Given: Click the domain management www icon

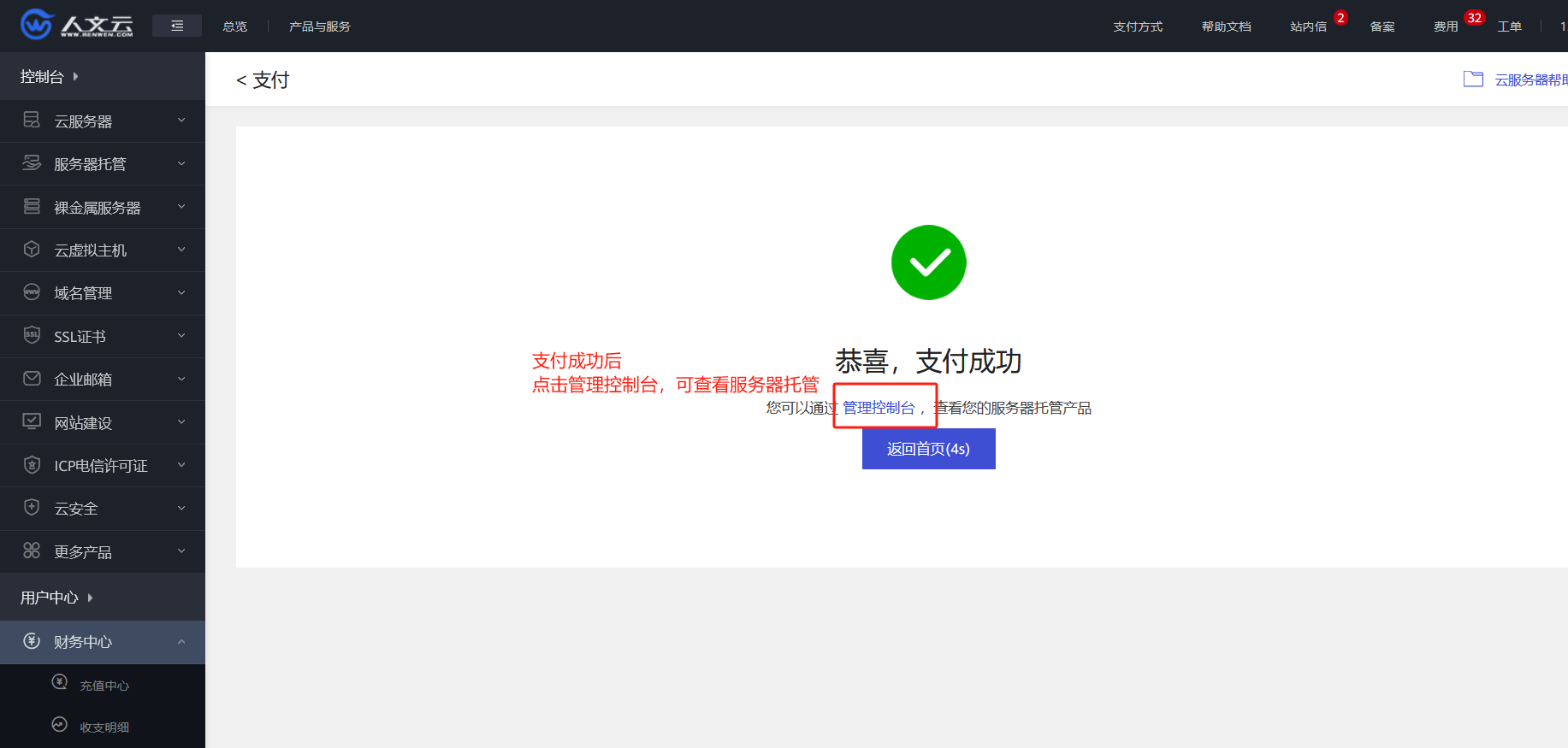Looking at the screenshot, I should coord(32,292).
